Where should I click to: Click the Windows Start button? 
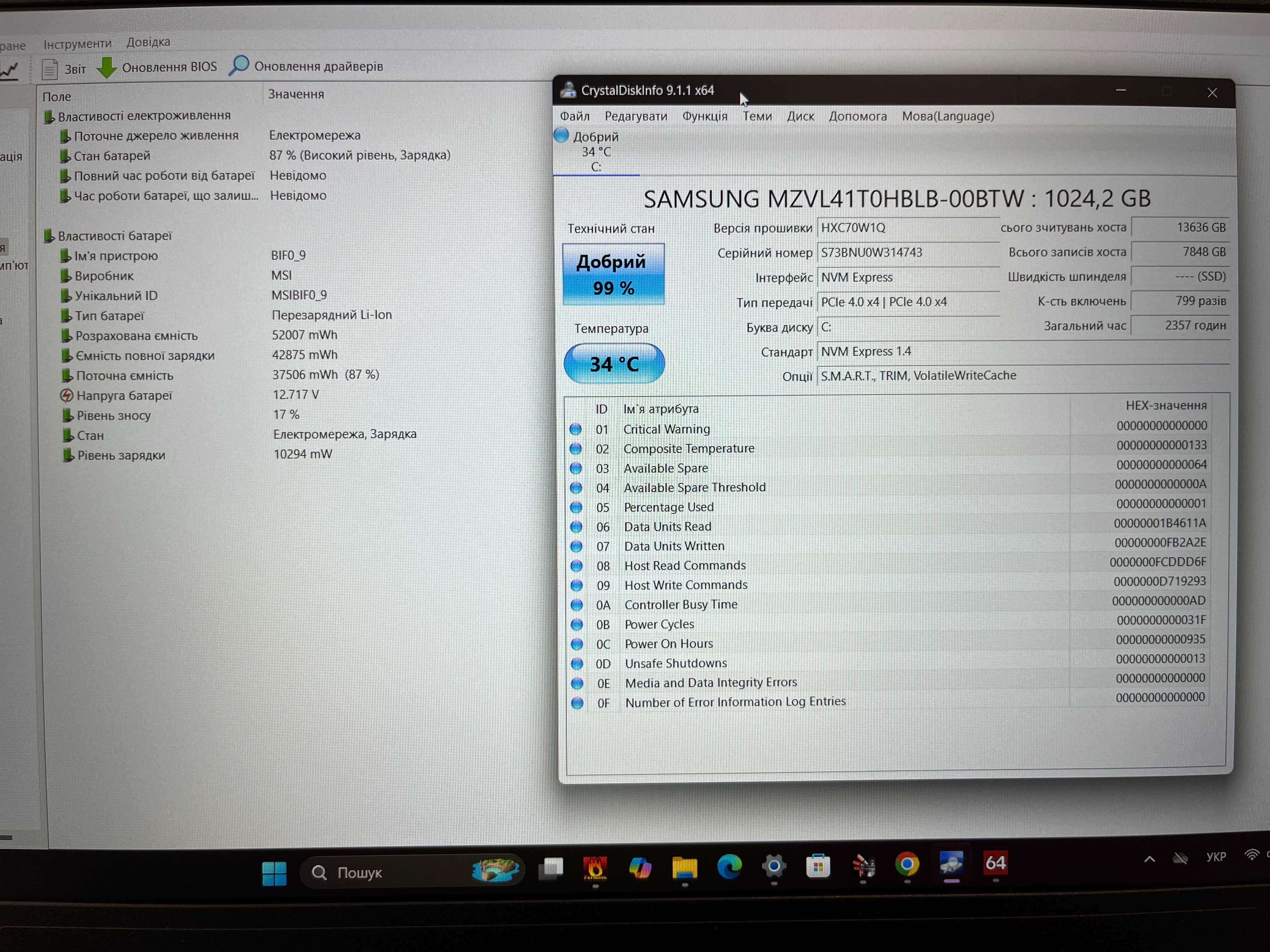pos(274,873)
